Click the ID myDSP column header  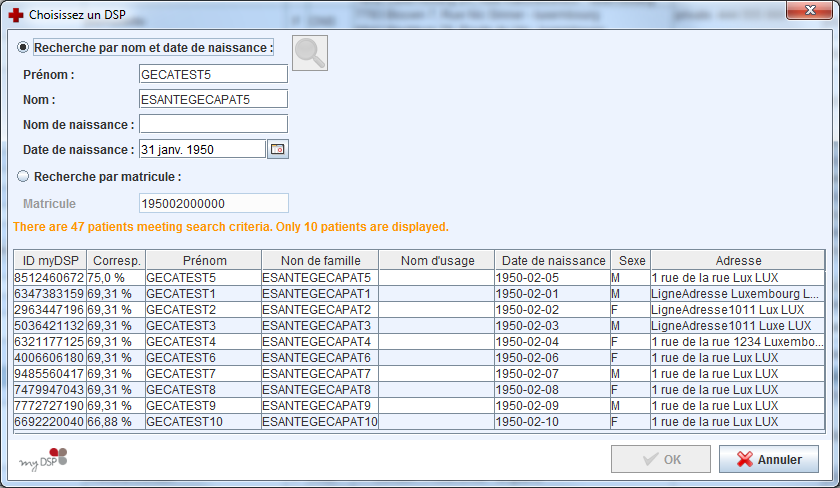[x=50, y=260]
